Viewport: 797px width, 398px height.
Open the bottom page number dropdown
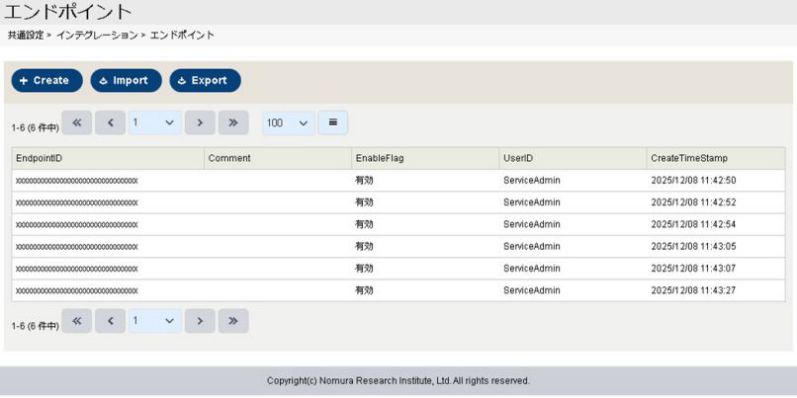point(155,321)
